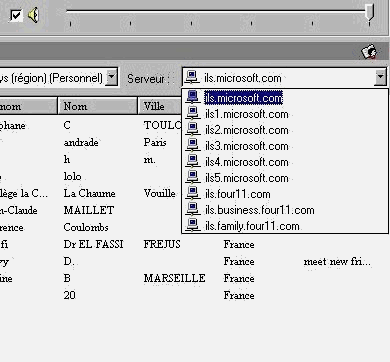
Task: Click the Serveur combo box field
Action: (284, 77)
